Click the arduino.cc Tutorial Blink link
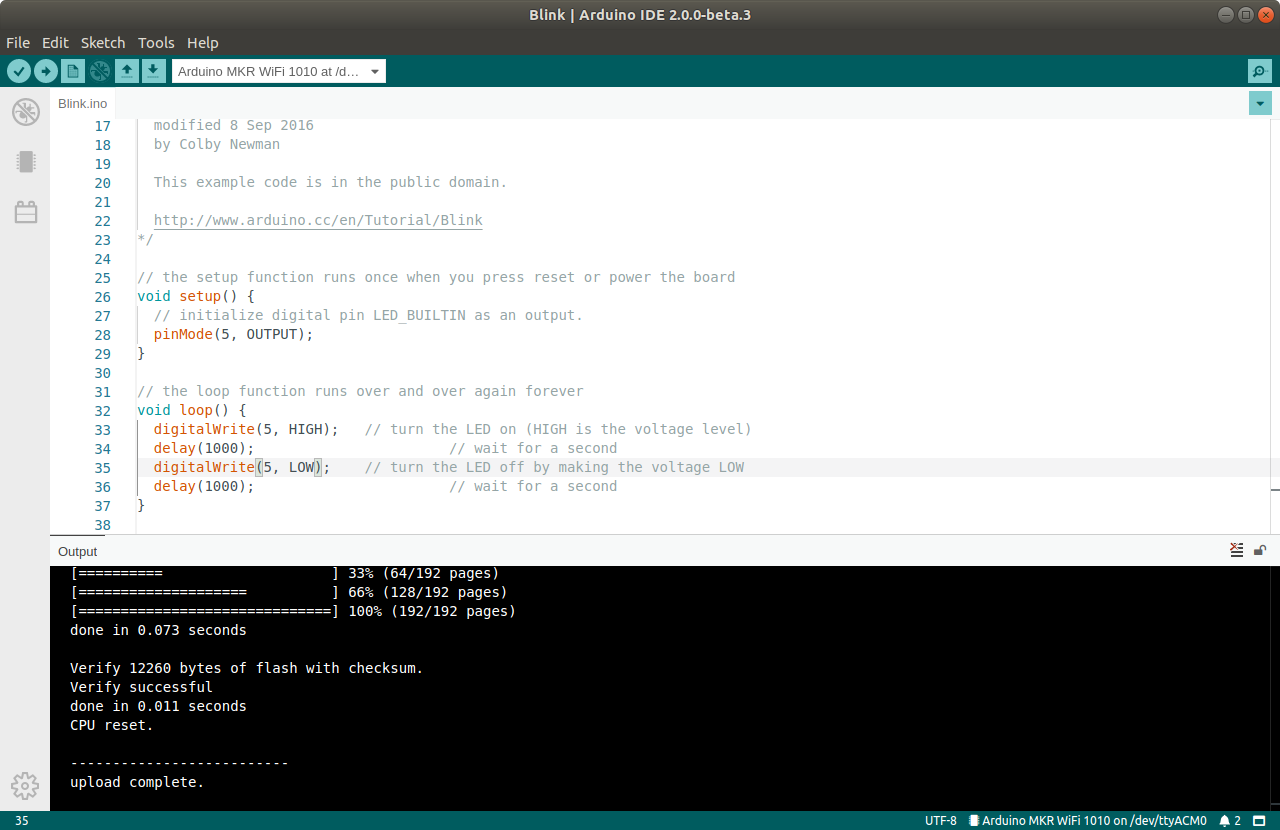Screen dimensions: 1280x830 [318, 220]
